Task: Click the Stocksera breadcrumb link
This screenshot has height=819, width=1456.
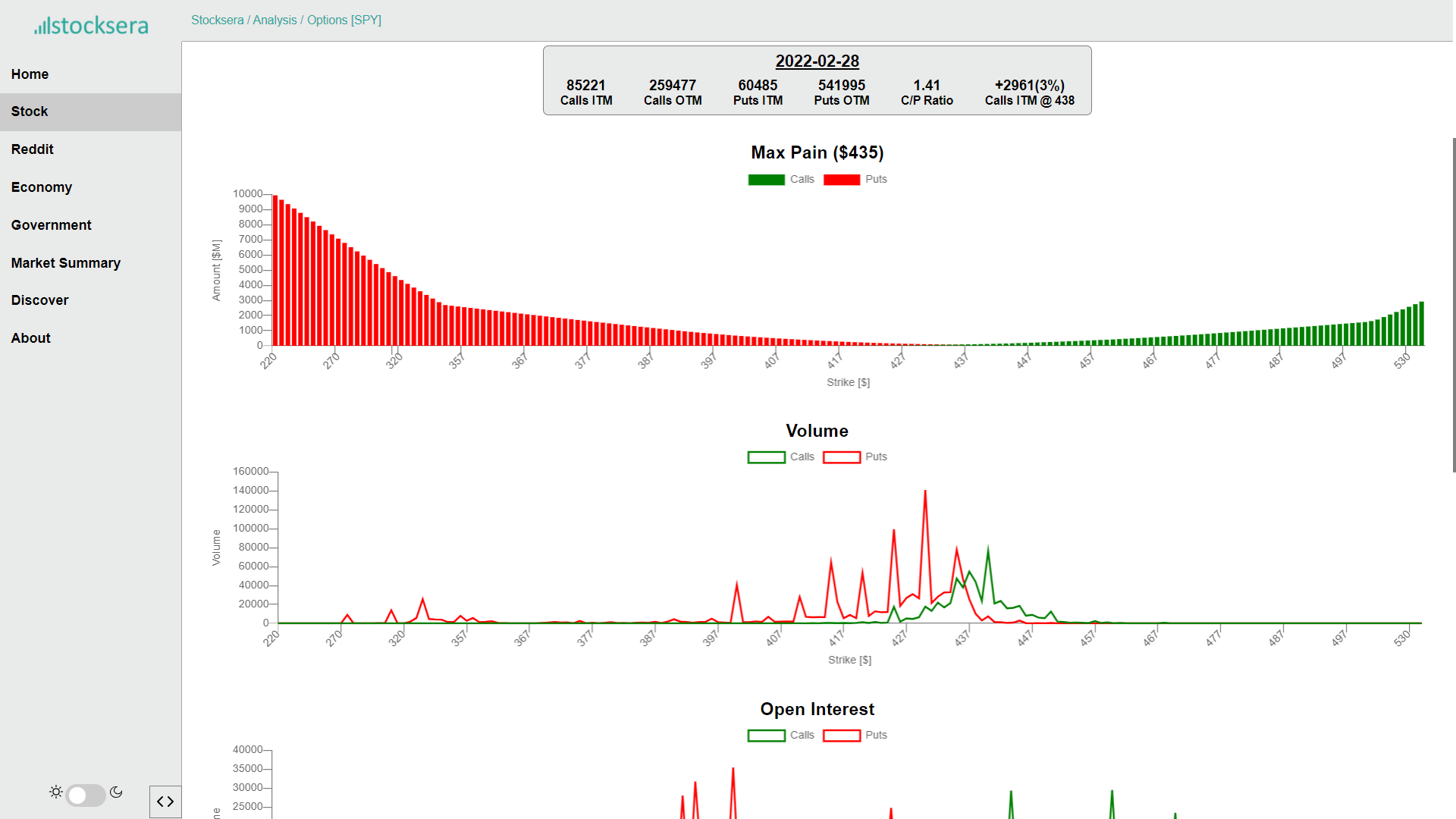Action: [x=217, y=20]
